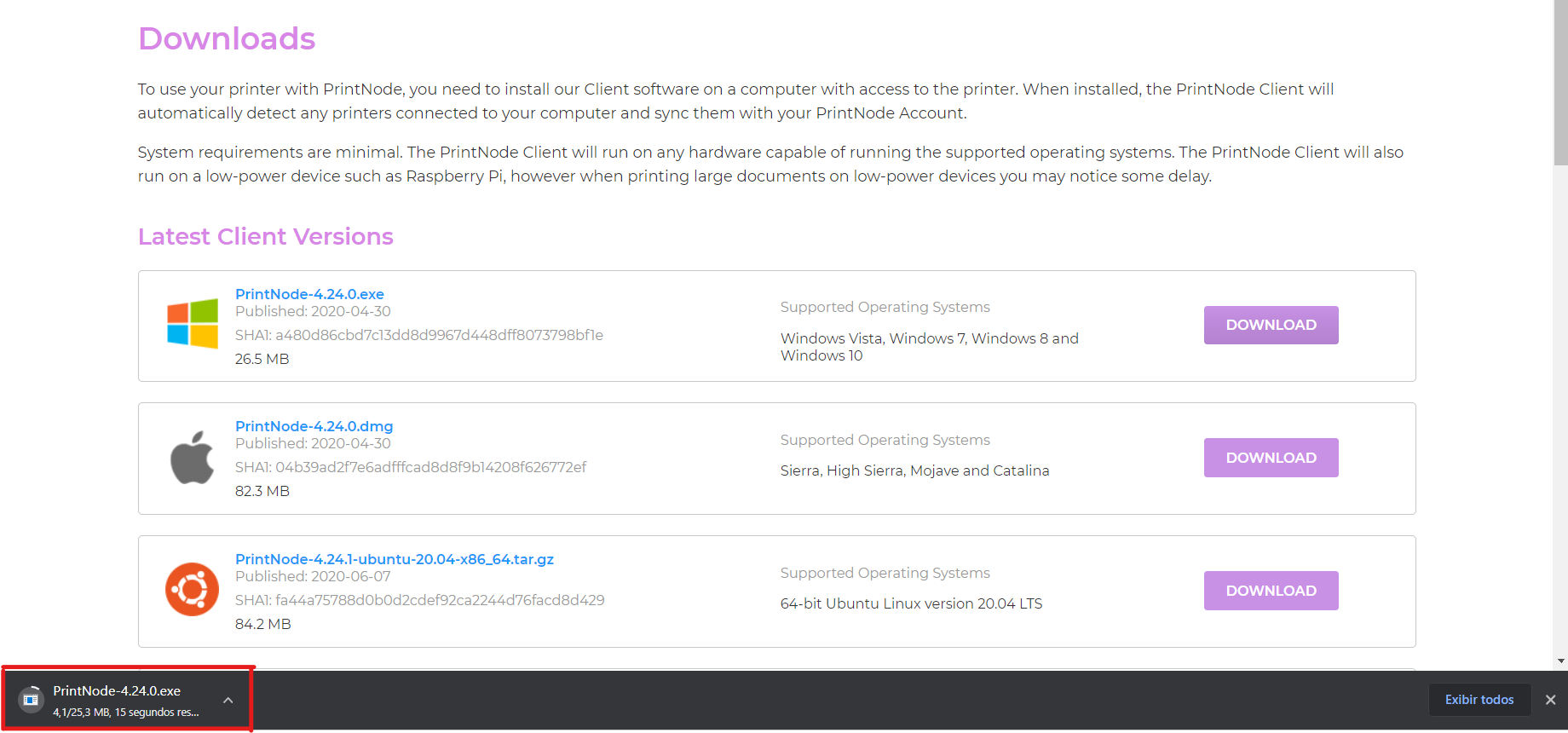Click the 'Downloads' page heading
This screenshot has width=1568, height=733.
click(227, 38)
